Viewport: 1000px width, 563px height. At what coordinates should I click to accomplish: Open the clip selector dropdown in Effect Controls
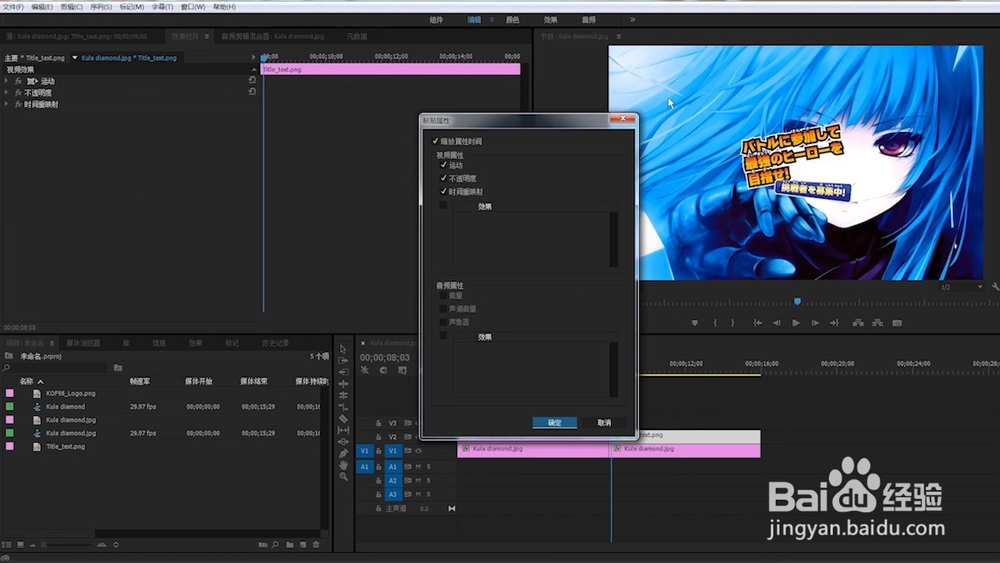click(x=75, y=57)
